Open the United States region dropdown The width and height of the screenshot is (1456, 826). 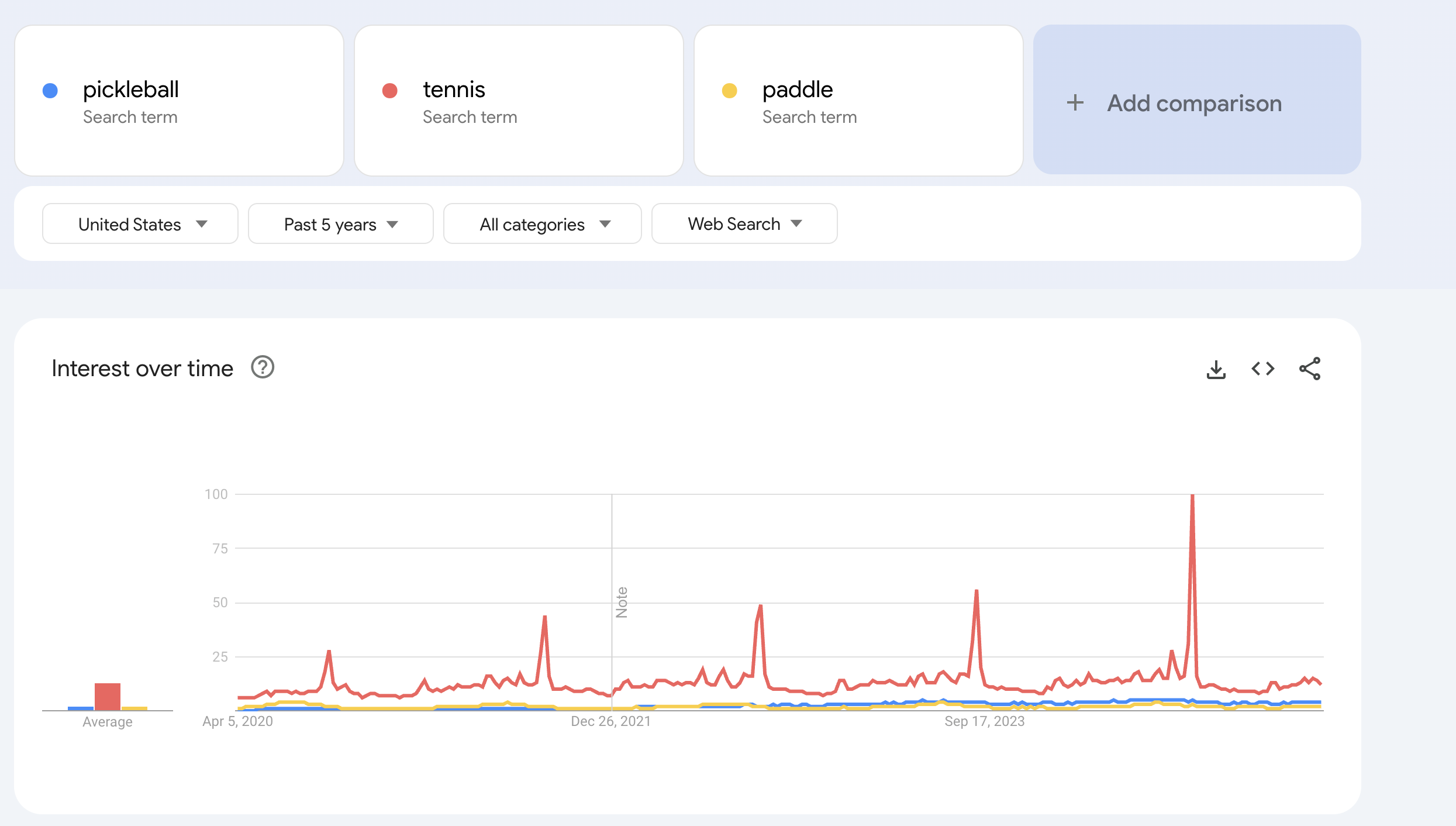click(140, 223)
